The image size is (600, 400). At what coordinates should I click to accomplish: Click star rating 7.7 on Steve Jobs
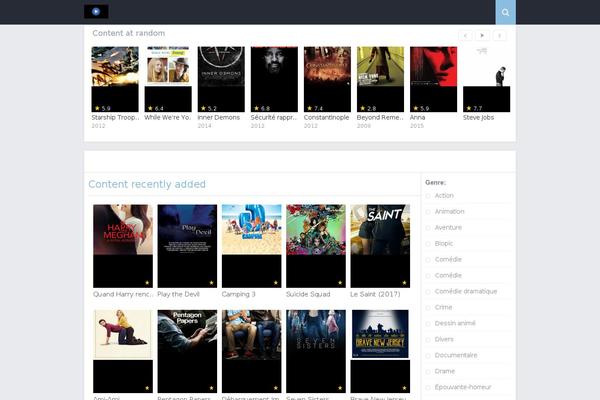[474, 108]
